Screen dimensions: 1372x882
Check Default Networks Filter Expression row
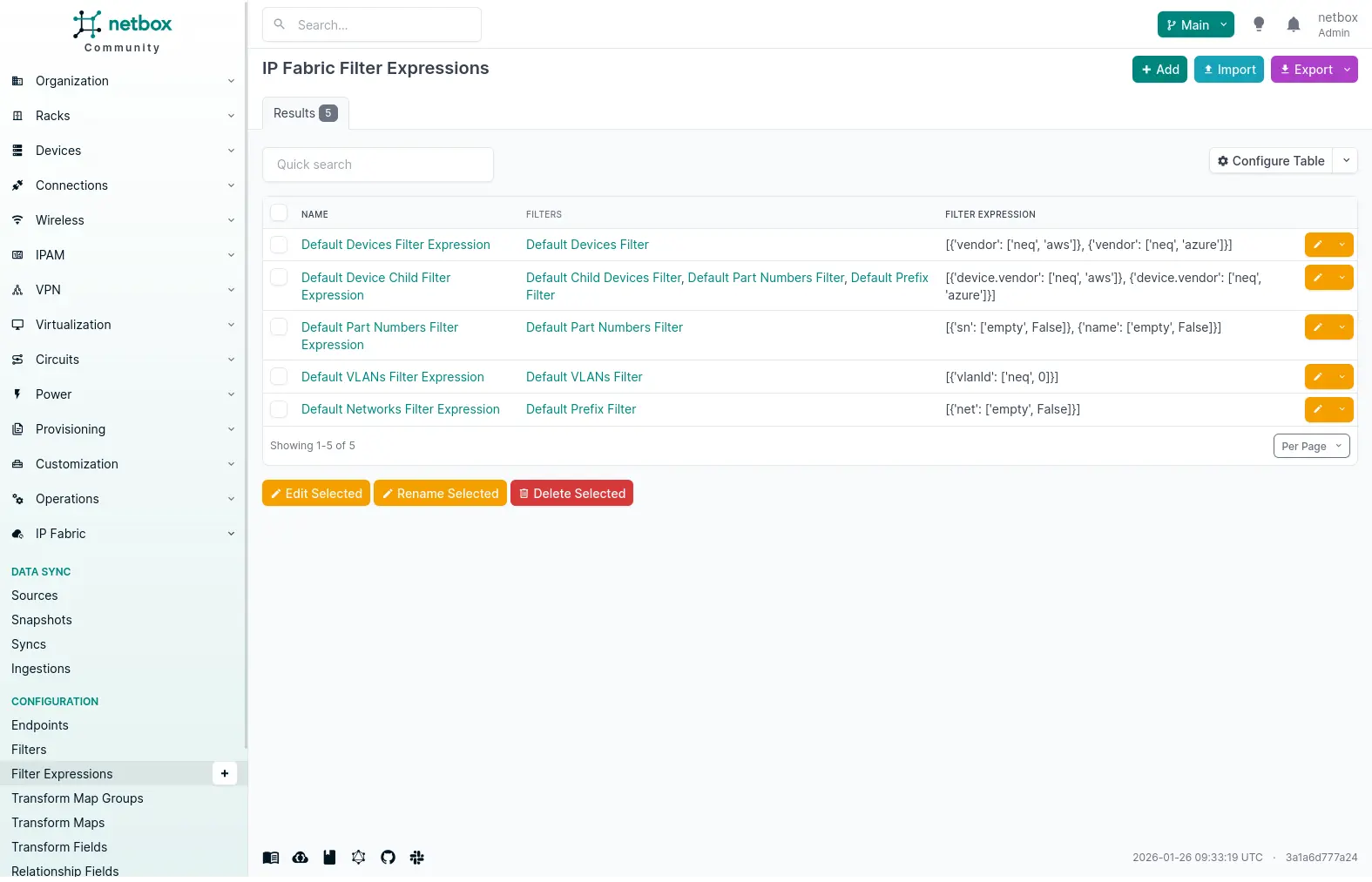(x=279, y=409)
